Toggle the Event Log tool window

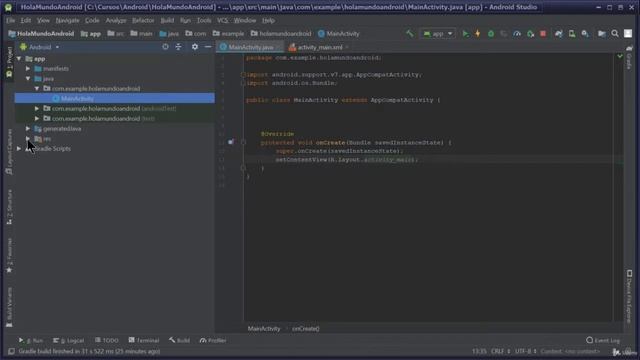[x=603, y=340]
